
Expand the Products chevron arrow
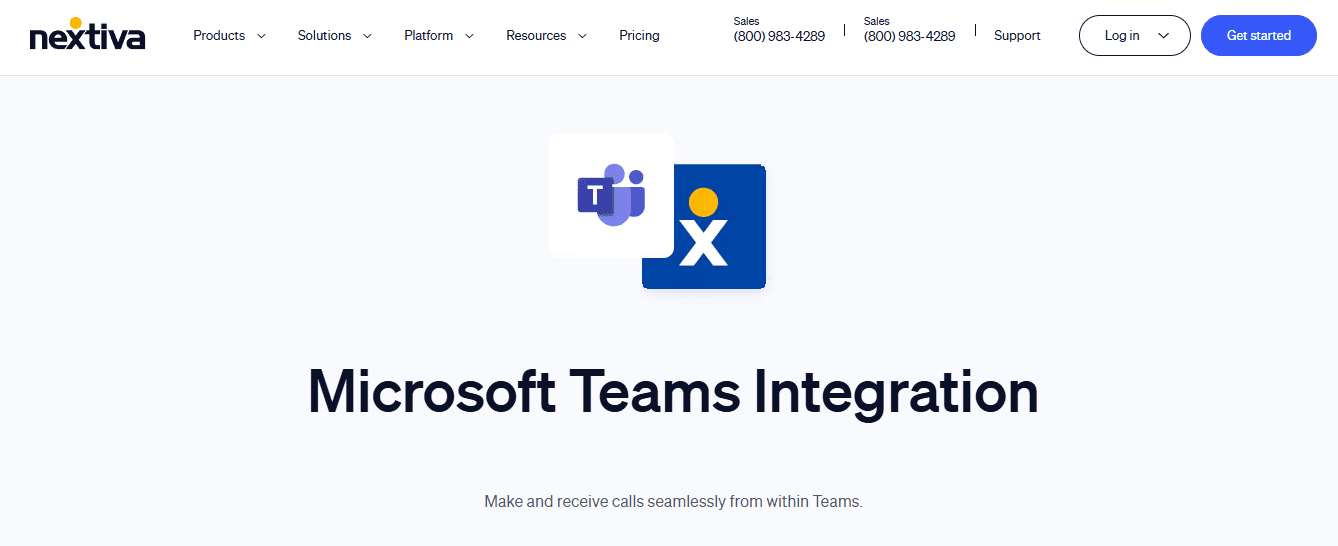[x=261, y=36]
